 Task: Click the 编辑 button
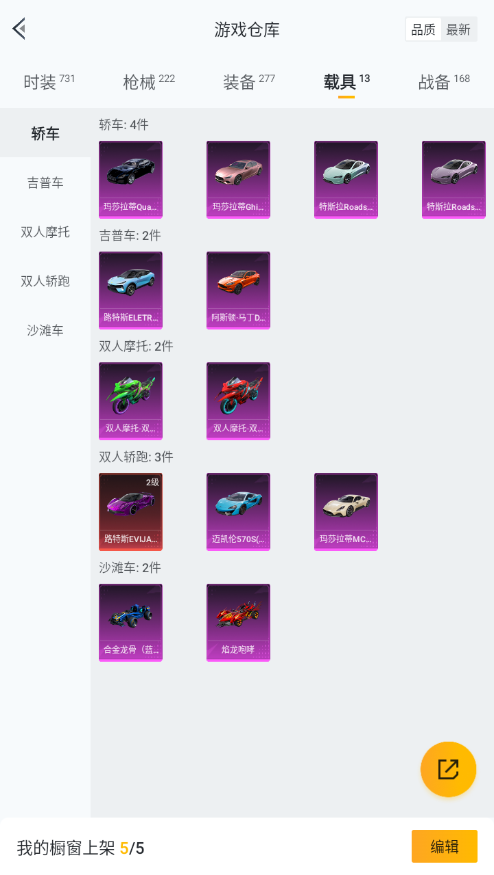(x=444, y=847)
